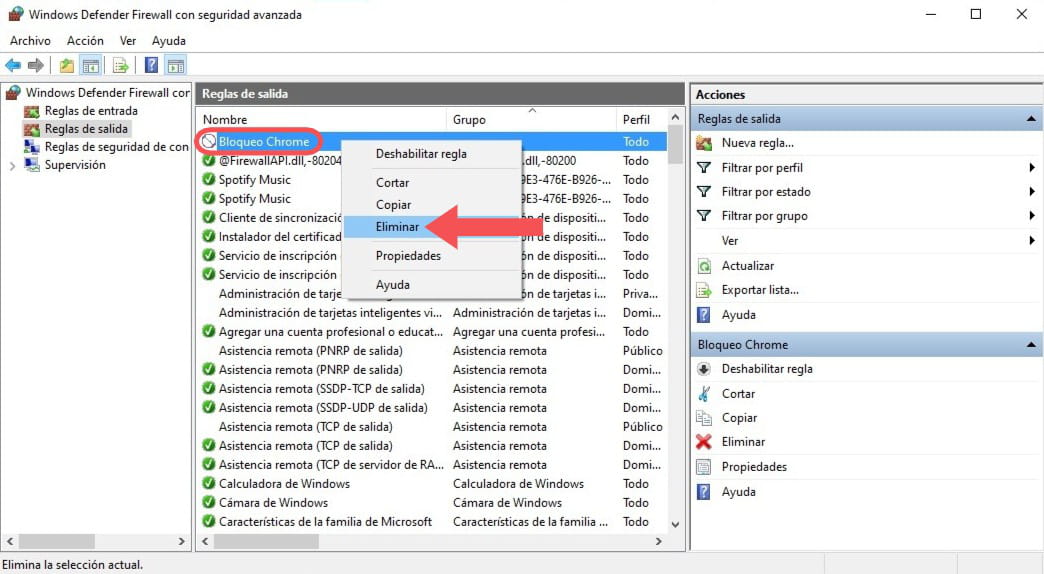Screen dimensions: 1044x574
Task: Click the Cortar scissors icon
Action: [704, 394]
